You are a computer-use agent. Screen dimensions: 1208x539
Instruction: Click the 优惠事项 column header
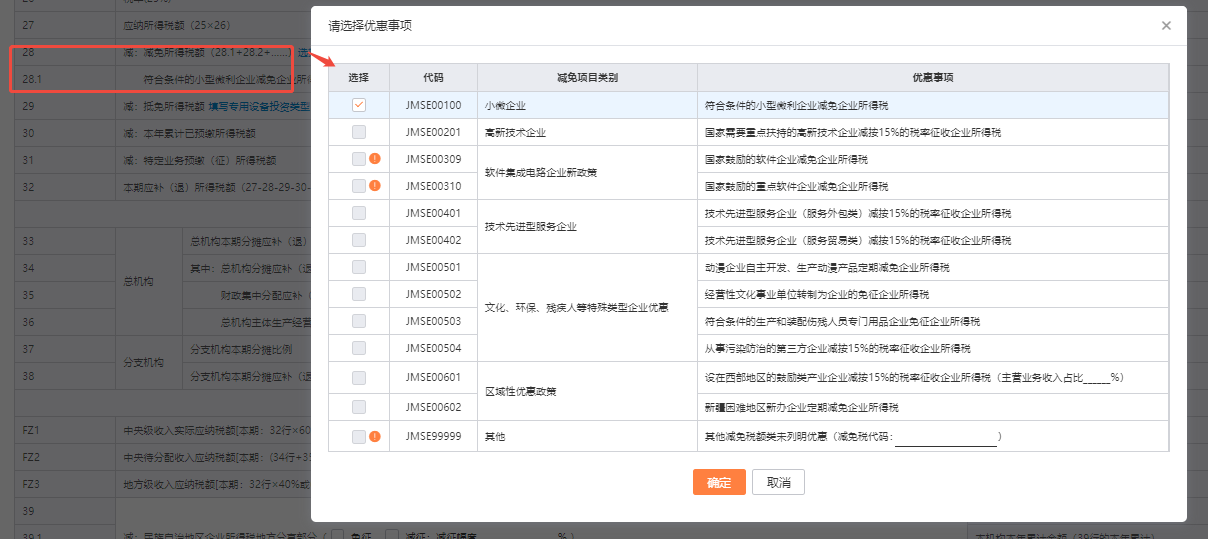point(932,77)
